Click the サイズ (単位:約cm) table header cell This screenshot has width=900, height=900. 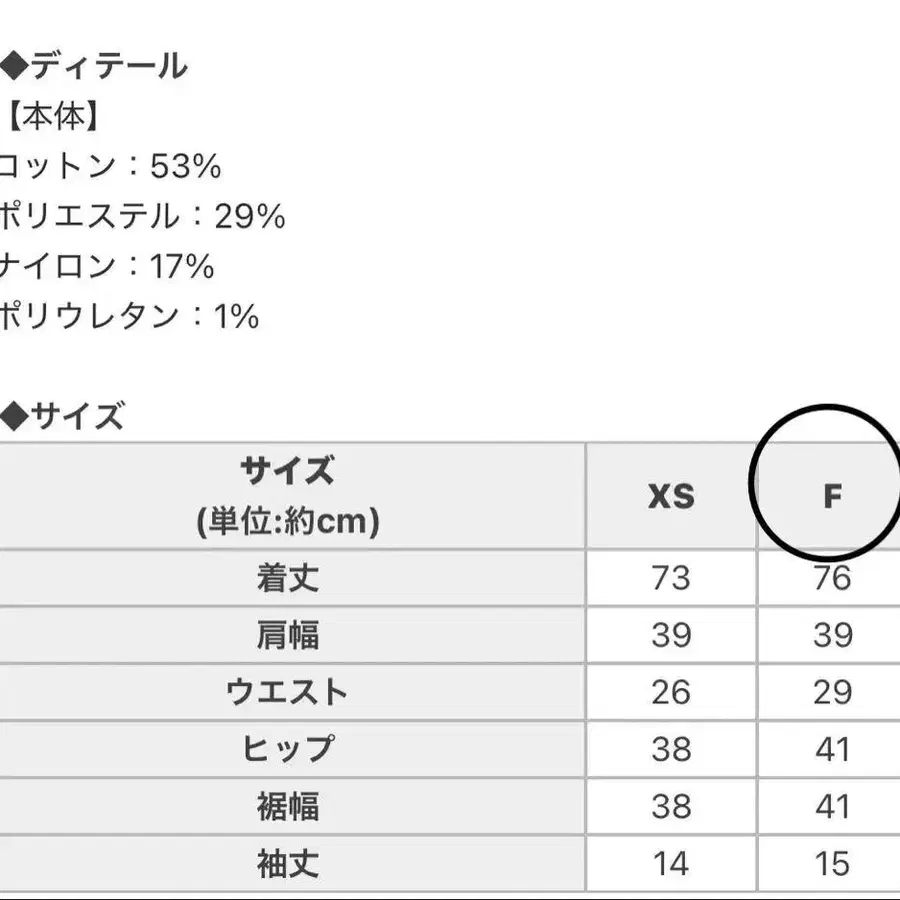point(288,495)
